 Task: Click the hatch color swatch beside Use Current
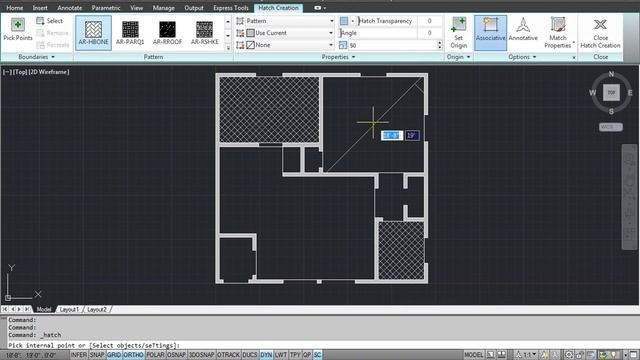tap(250, 33)
